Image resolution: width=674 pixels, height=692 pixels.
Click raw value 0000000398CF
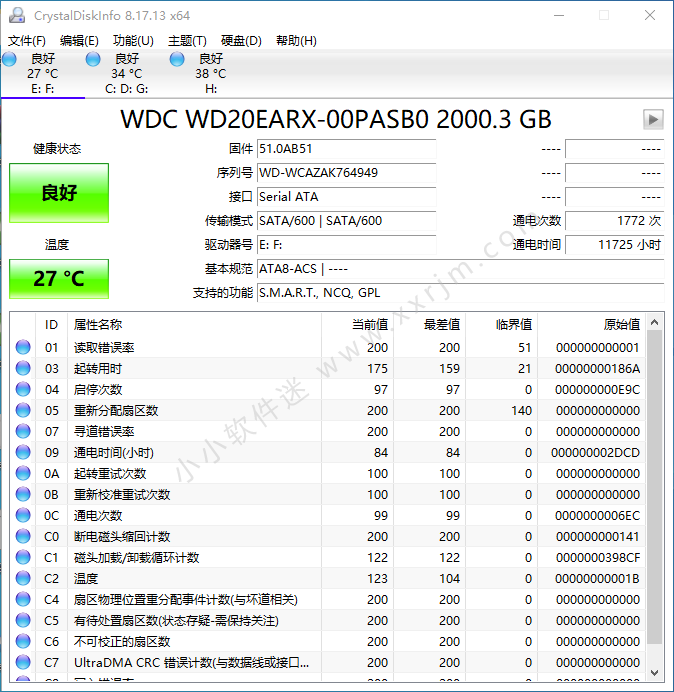point(598,557)
